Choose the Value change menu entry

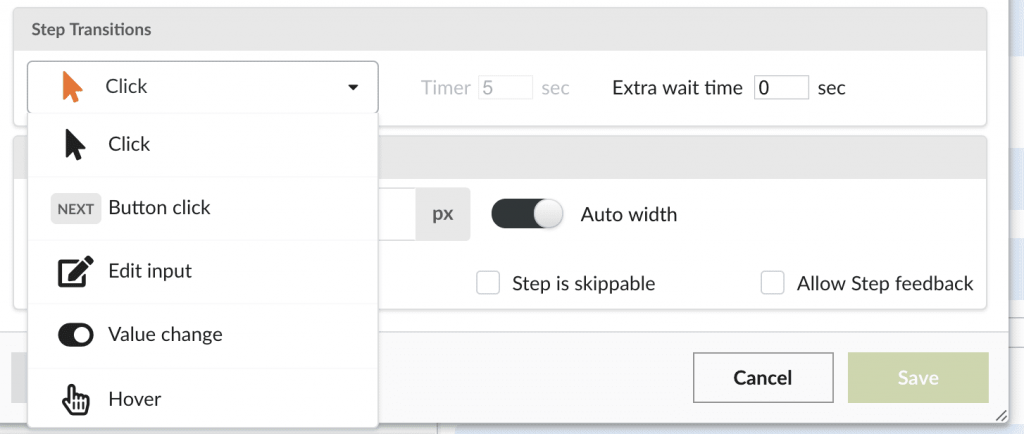(x=202, y=335)
